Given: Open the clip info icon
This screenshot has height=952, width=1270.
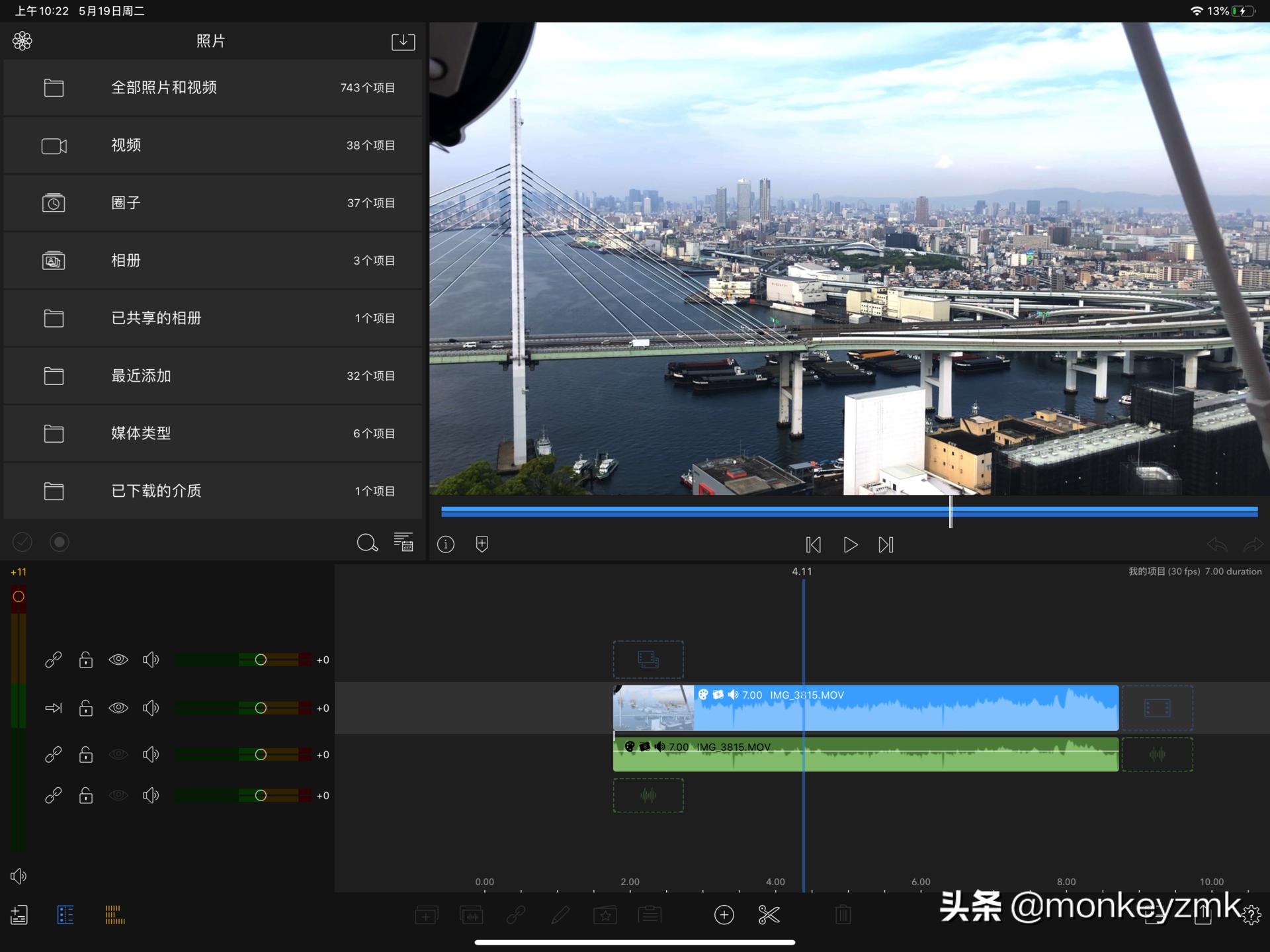Looking at the screenshot, I should point(446,544).
